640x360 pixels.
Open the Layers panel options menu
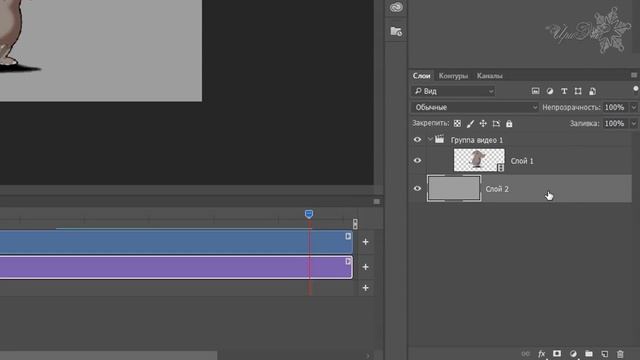(633, 75)
